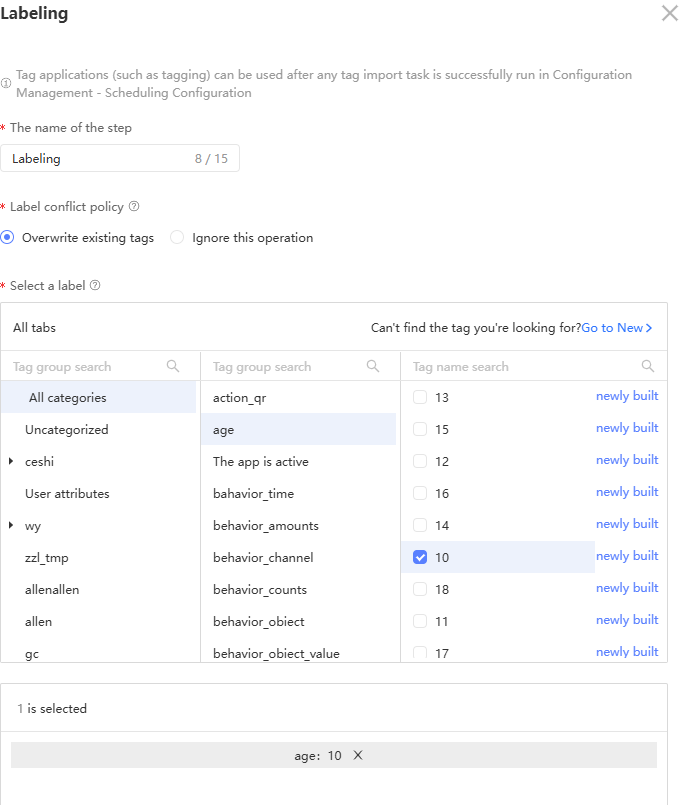Click help icon beside Select a label
This screenshot has height=805, width=685.
coord(95,285)
